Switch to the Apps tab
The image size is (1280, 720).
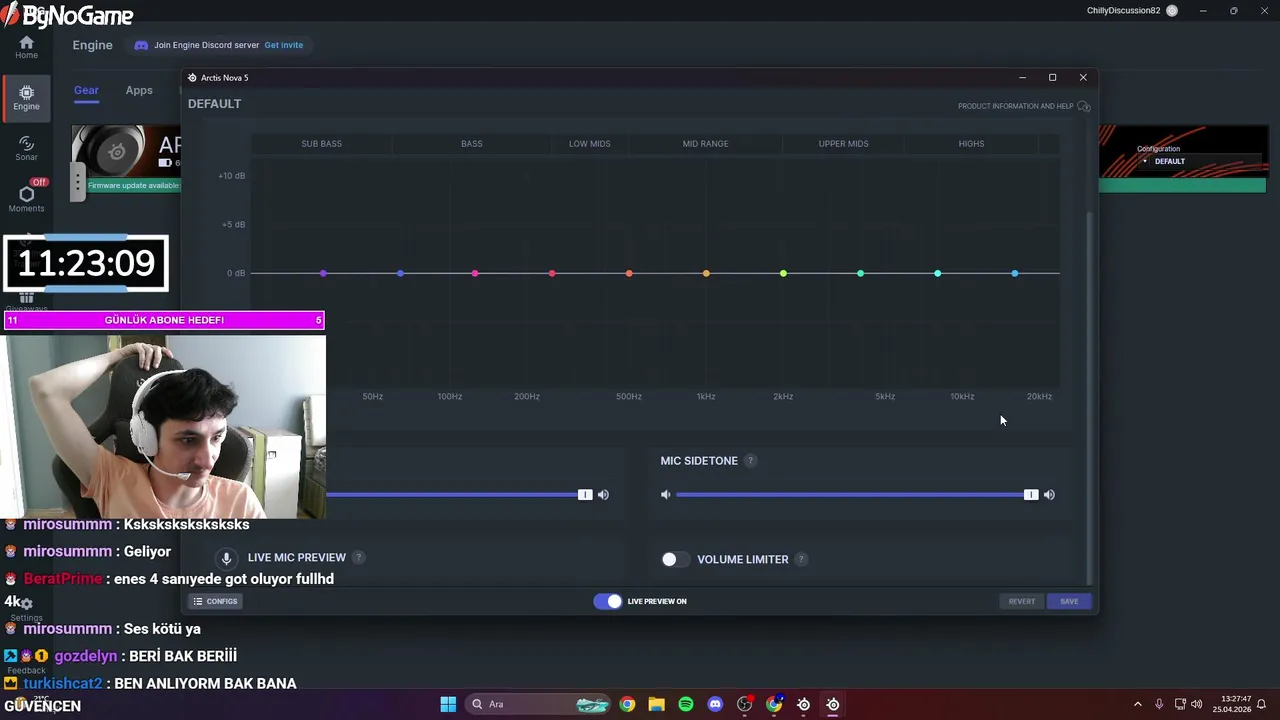click(x=139, y=90)
